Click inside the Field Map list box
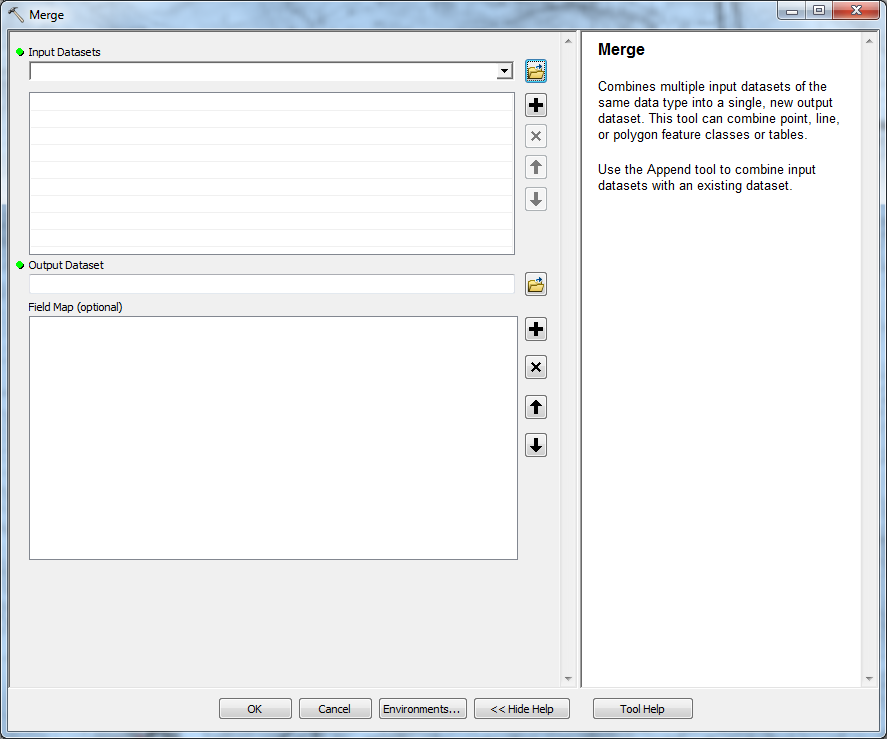The width and height of the screenshot is (887, 739). tap(272, 437)
